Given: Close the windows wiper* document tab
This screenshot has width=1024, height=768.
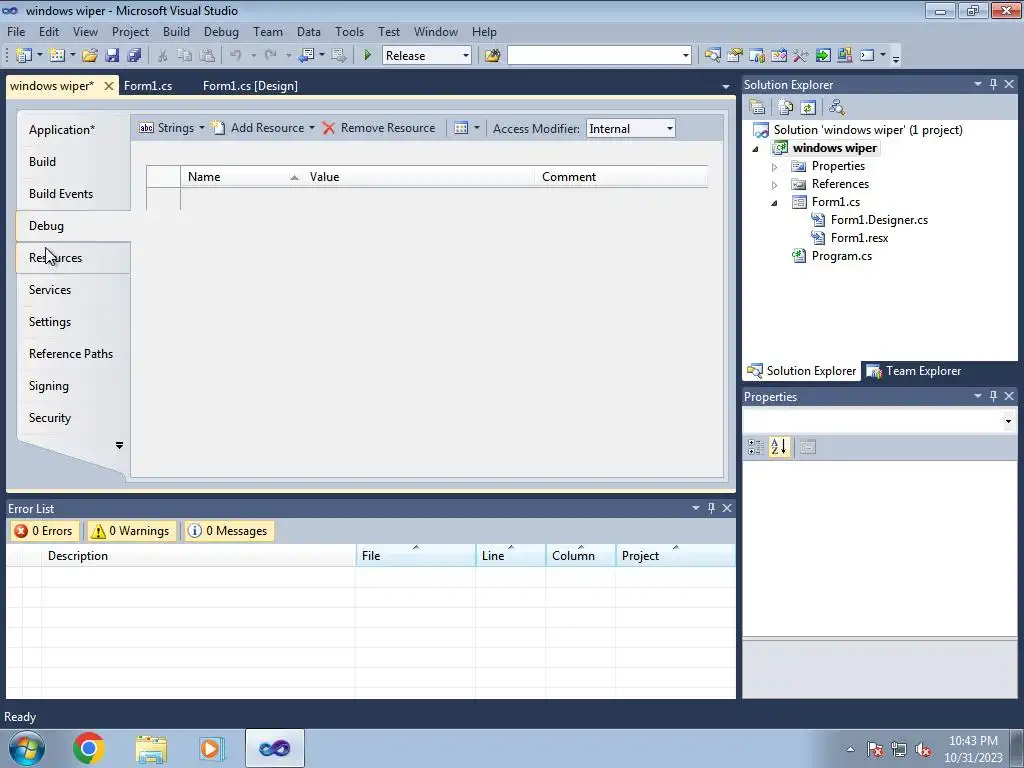Looking at the screenshot, I should click(109, 86).
